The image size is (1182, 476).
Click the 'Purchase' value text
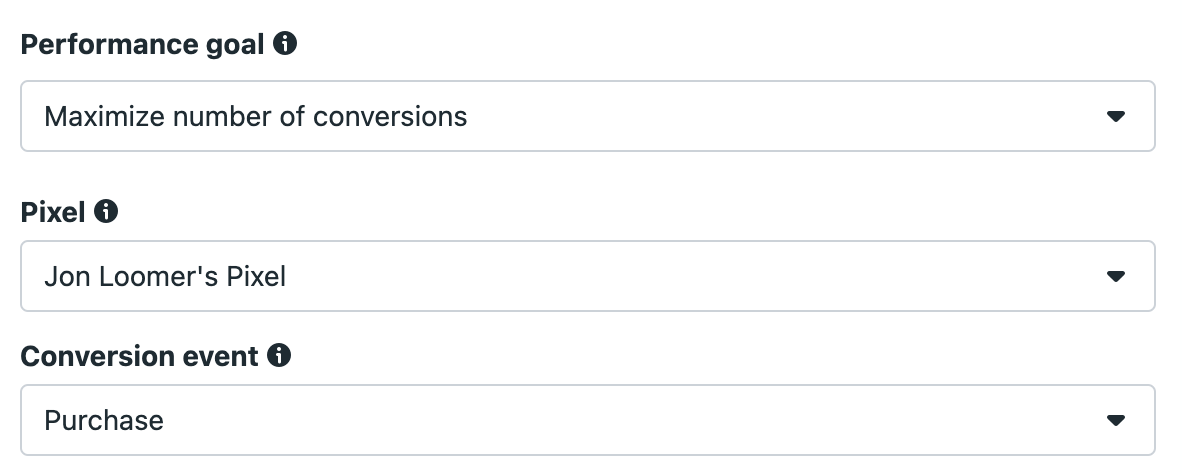[x=104, y=420]
